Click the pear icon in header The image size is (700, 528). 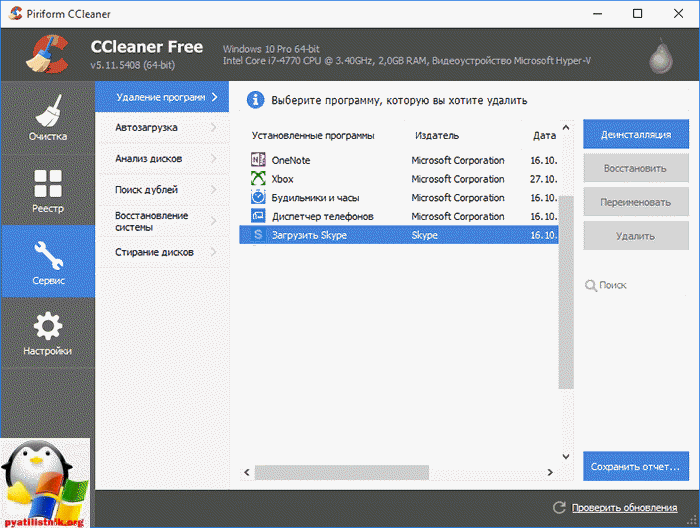click(660, 56)
